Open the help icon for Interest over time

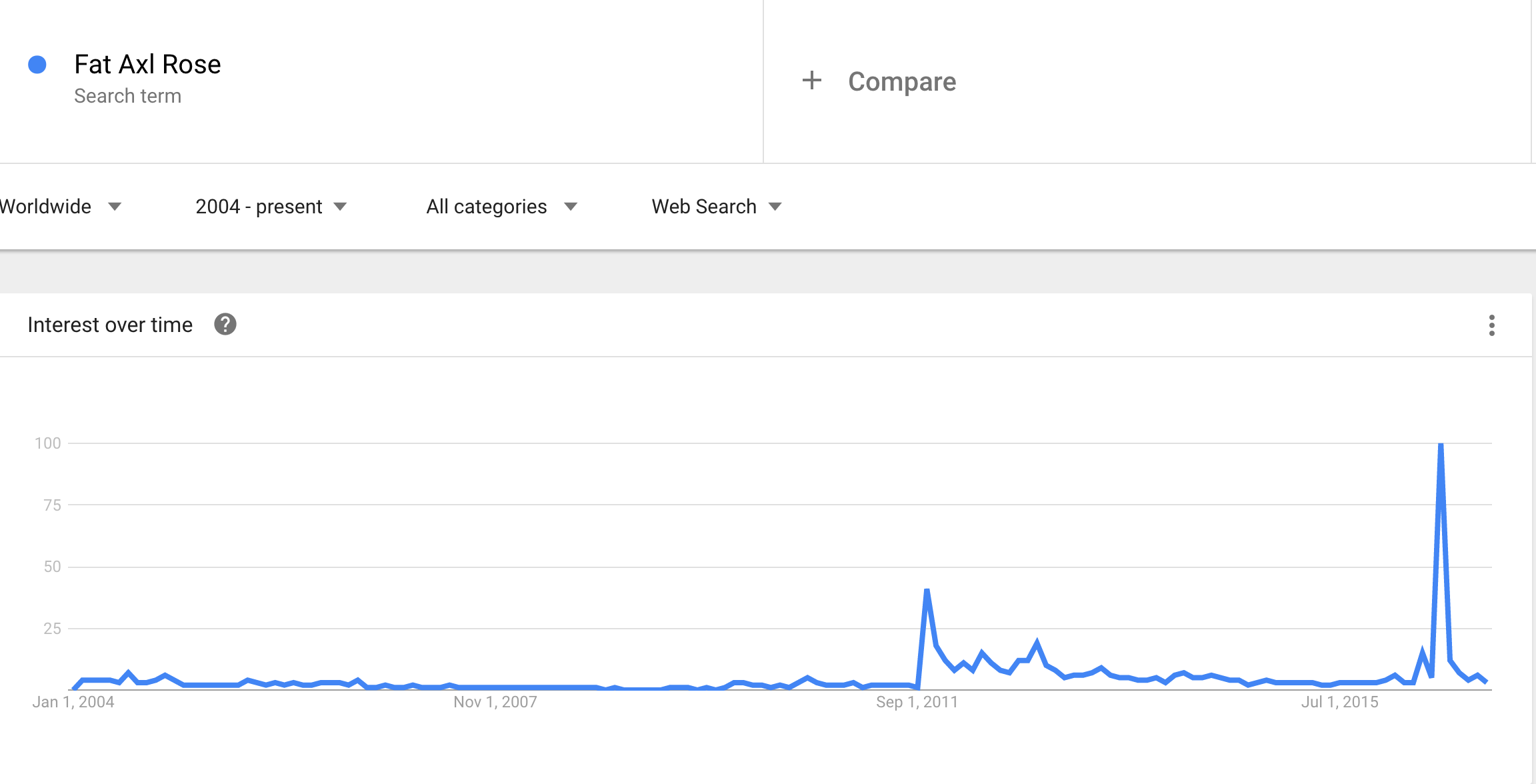(225, 325)
